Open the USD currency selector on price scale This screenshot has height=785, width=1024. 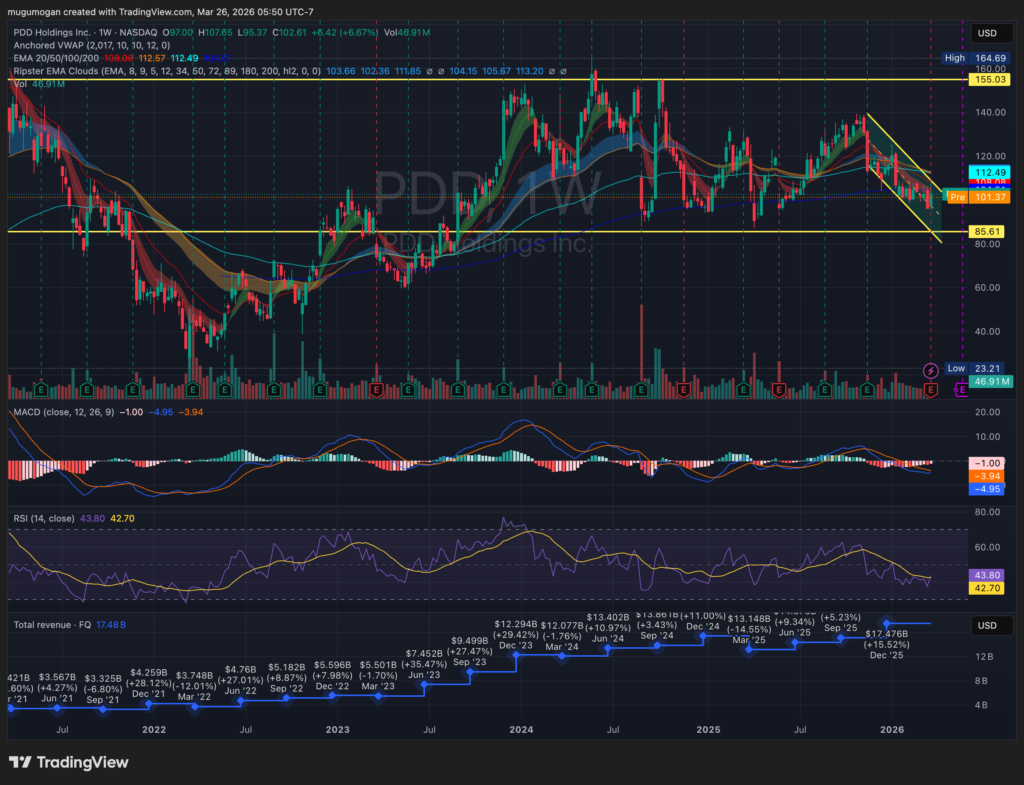(985, 32)
